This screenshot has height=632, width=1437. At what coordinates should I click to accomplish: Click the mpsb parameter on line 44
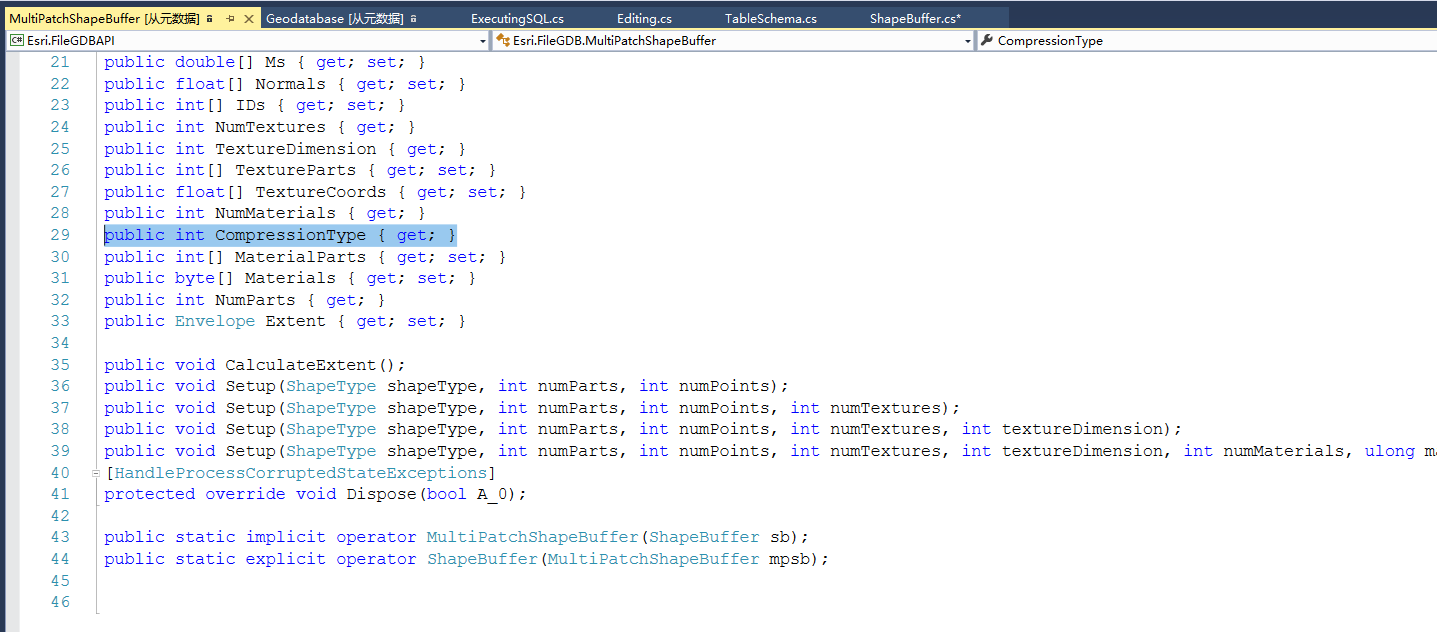(790, 559)
